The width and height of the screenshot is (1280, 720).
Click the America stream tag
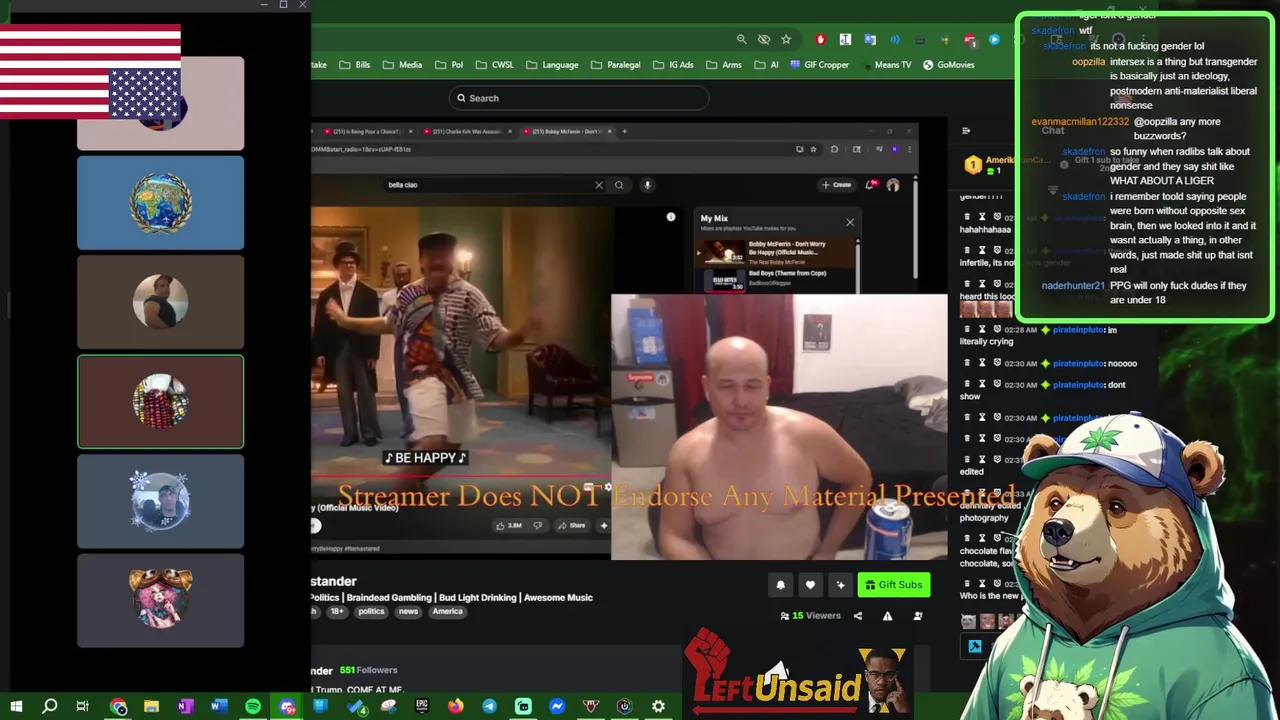coord(447,612)
